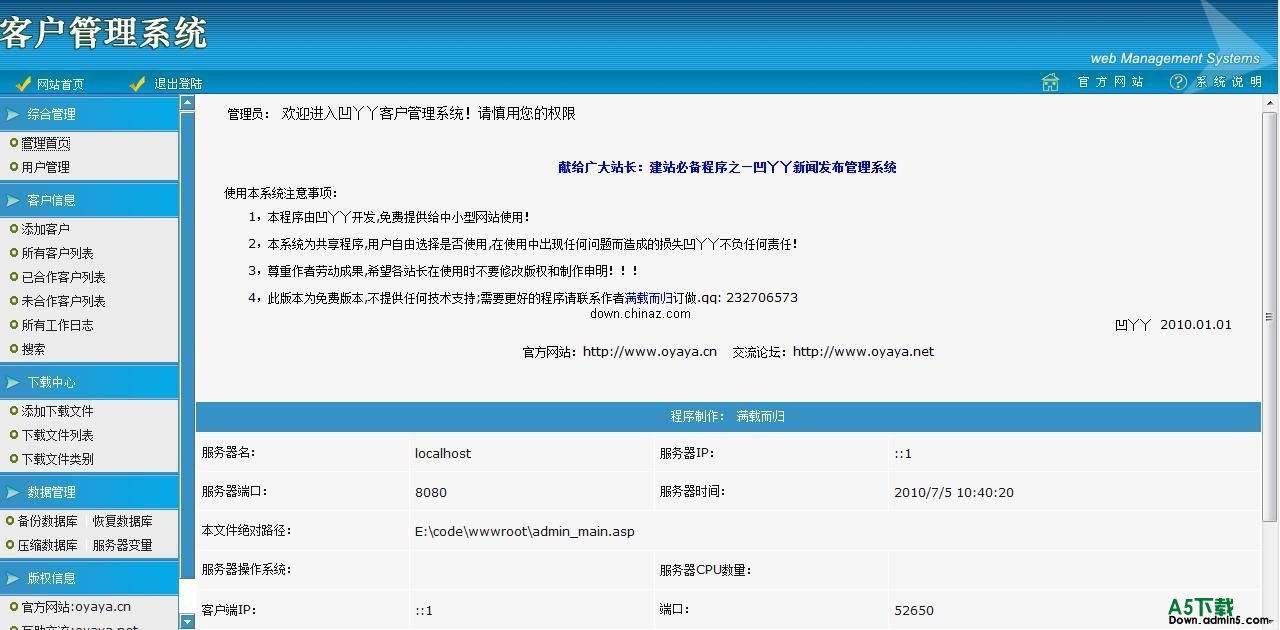Open 网站首页 in the top bar
1280x630 pixels.
[60, 84]
